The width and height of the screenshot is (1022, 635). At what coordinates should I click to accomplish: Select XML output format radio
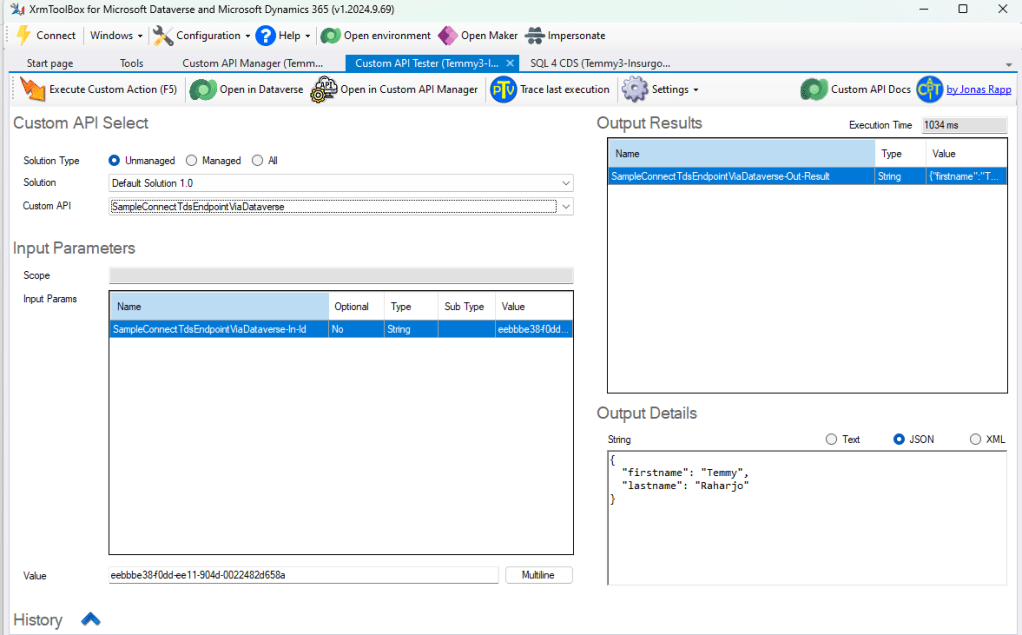click(975, 439)
